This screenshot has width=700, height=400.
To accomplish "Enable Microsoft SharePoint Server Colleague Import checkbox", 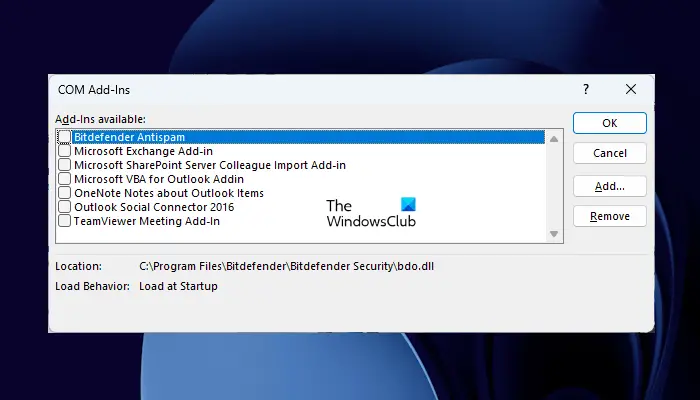I will 64,165.
